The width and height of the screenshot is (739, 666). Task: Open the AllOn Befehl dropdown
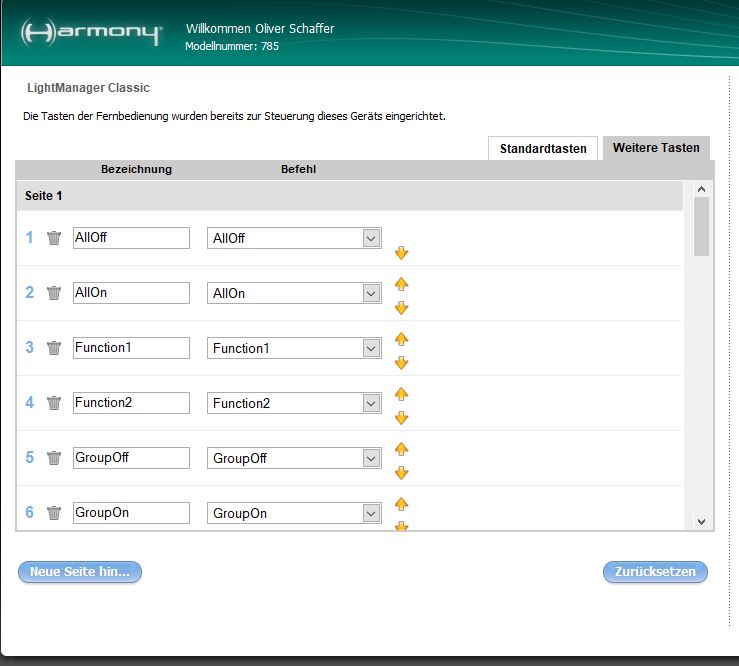point(371,293)
